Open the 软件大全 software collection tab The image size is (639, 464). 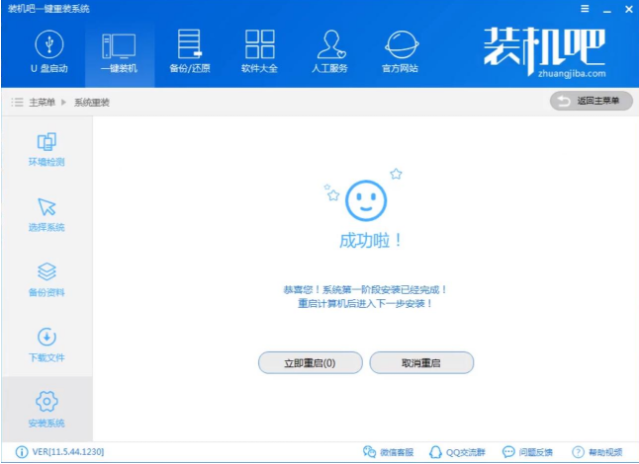click(x=259, y=52)
